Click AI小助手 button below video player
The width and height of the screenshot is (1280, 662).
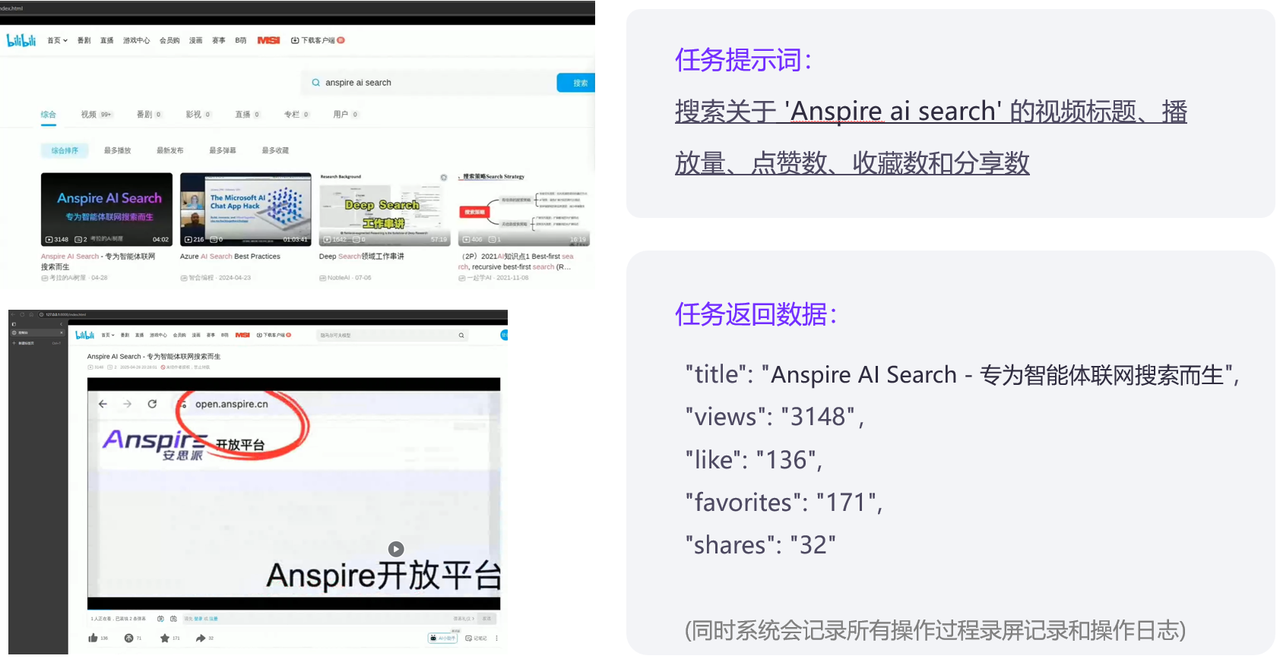[443, 638]
